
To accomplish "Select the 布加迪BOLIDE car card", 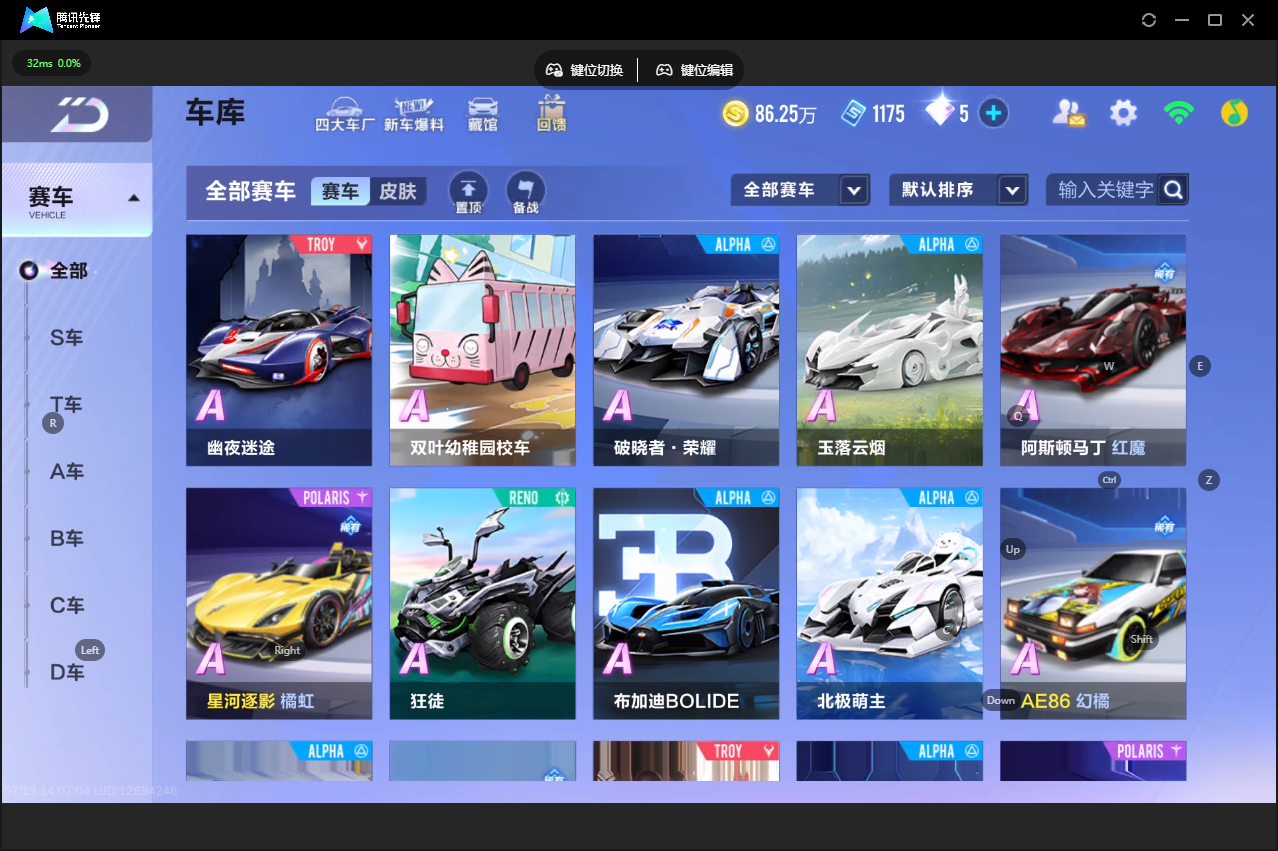I will [686, 603].
